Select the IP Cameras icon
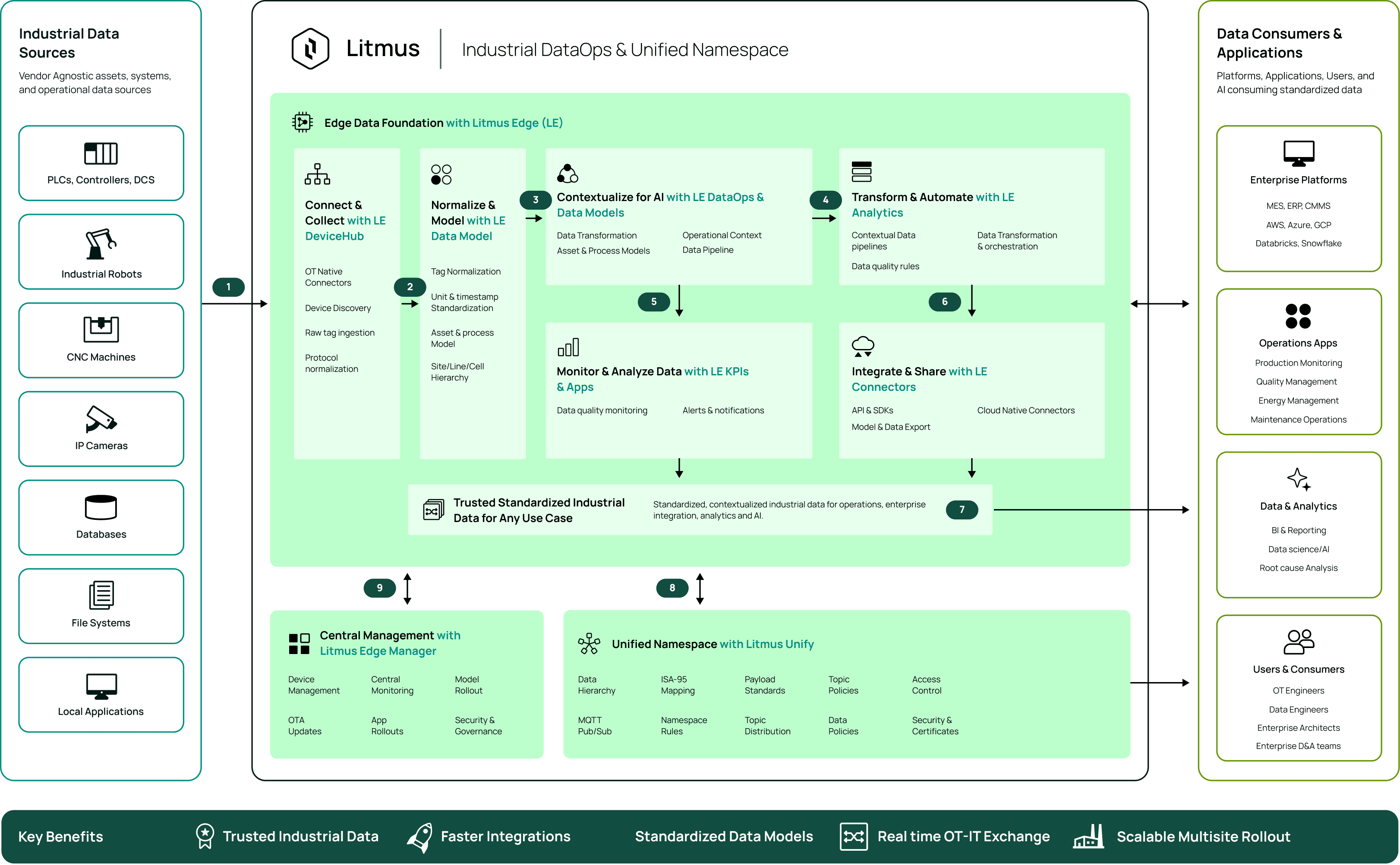This screenshot has height=865, width=1400. coord(101,419)
